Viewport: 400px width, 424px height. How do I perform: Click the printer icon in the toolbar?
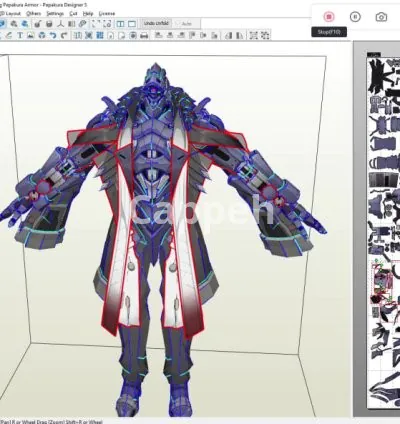(144, 36)
